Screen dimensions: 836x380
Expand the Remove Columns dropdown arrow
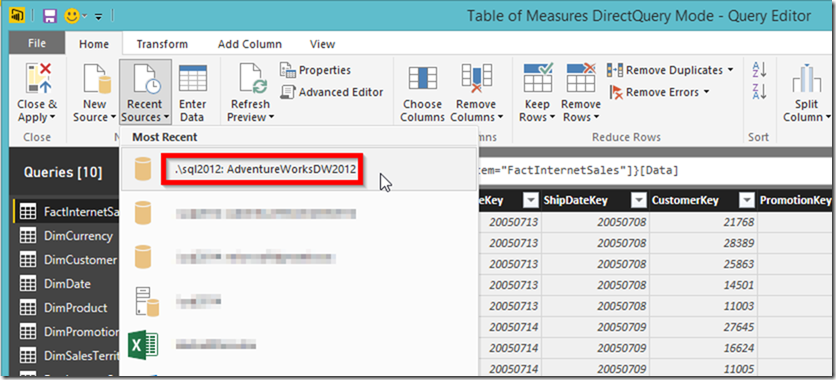501,118
